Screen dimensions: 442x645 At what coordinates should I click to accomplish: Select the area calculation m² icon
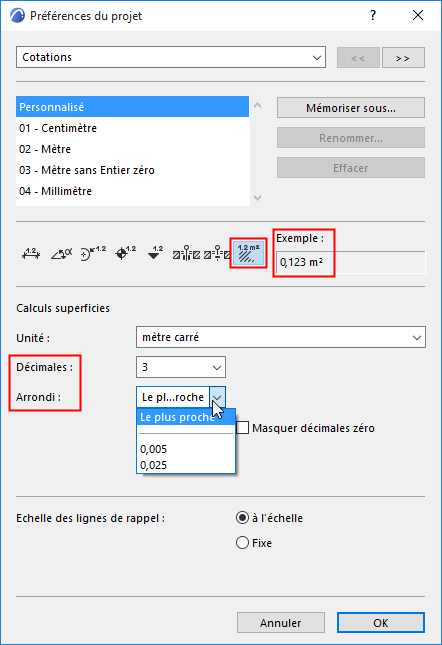pyautogui.click(x=248, y=253)
